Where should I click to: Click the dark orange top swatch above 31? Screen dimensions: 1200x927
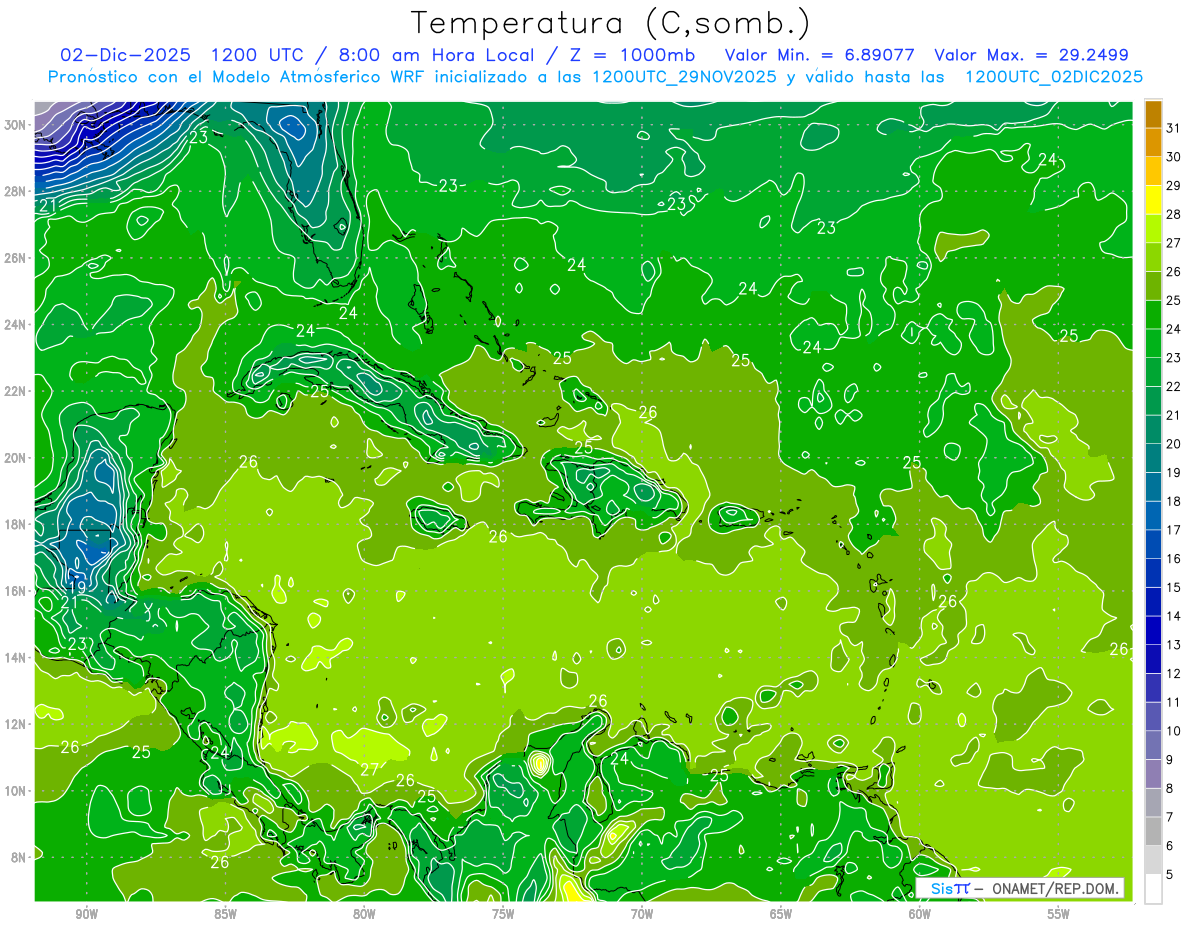coord(1154,113)
